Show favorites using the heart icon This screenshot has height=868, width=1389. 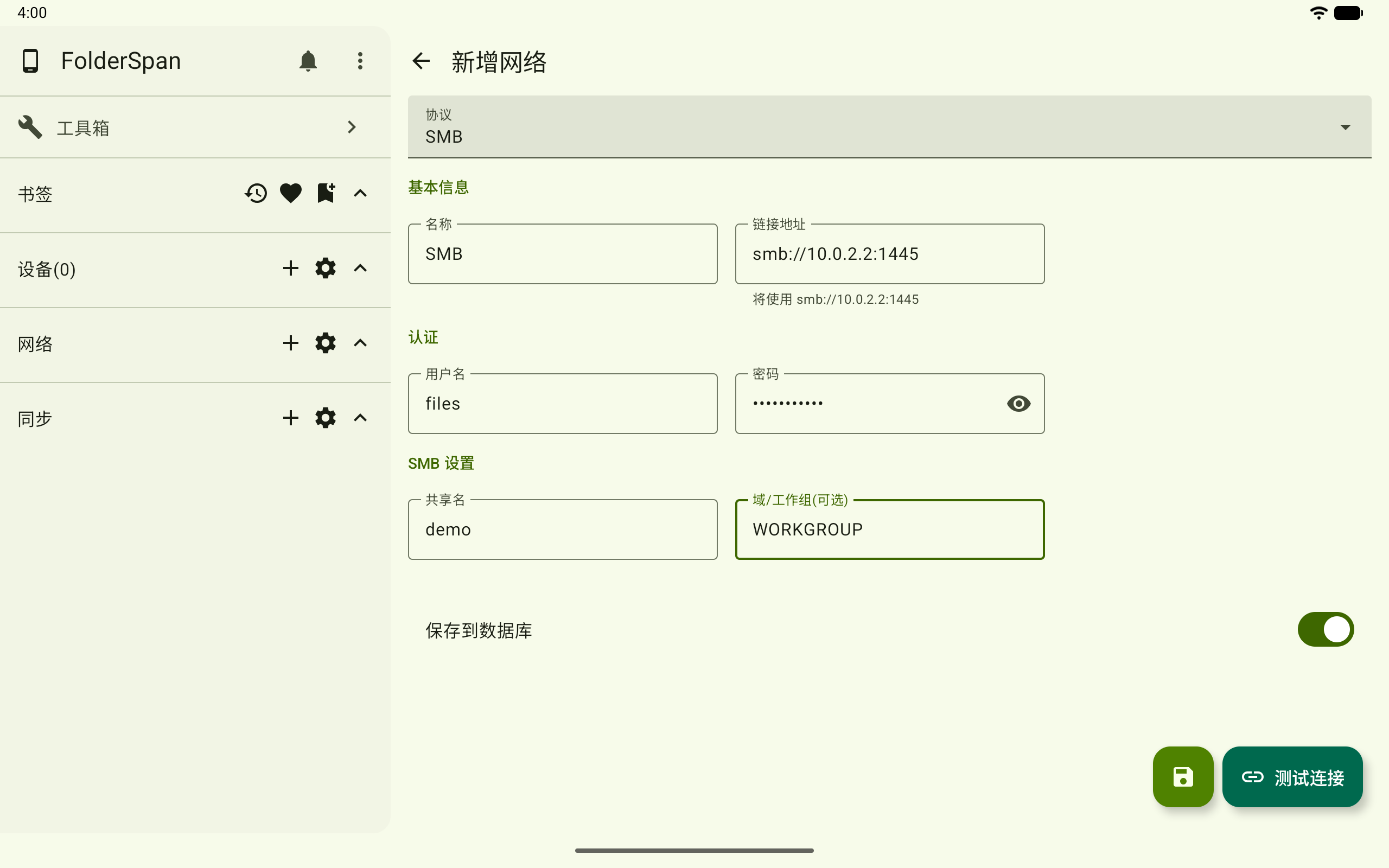[x=290, y=193]
